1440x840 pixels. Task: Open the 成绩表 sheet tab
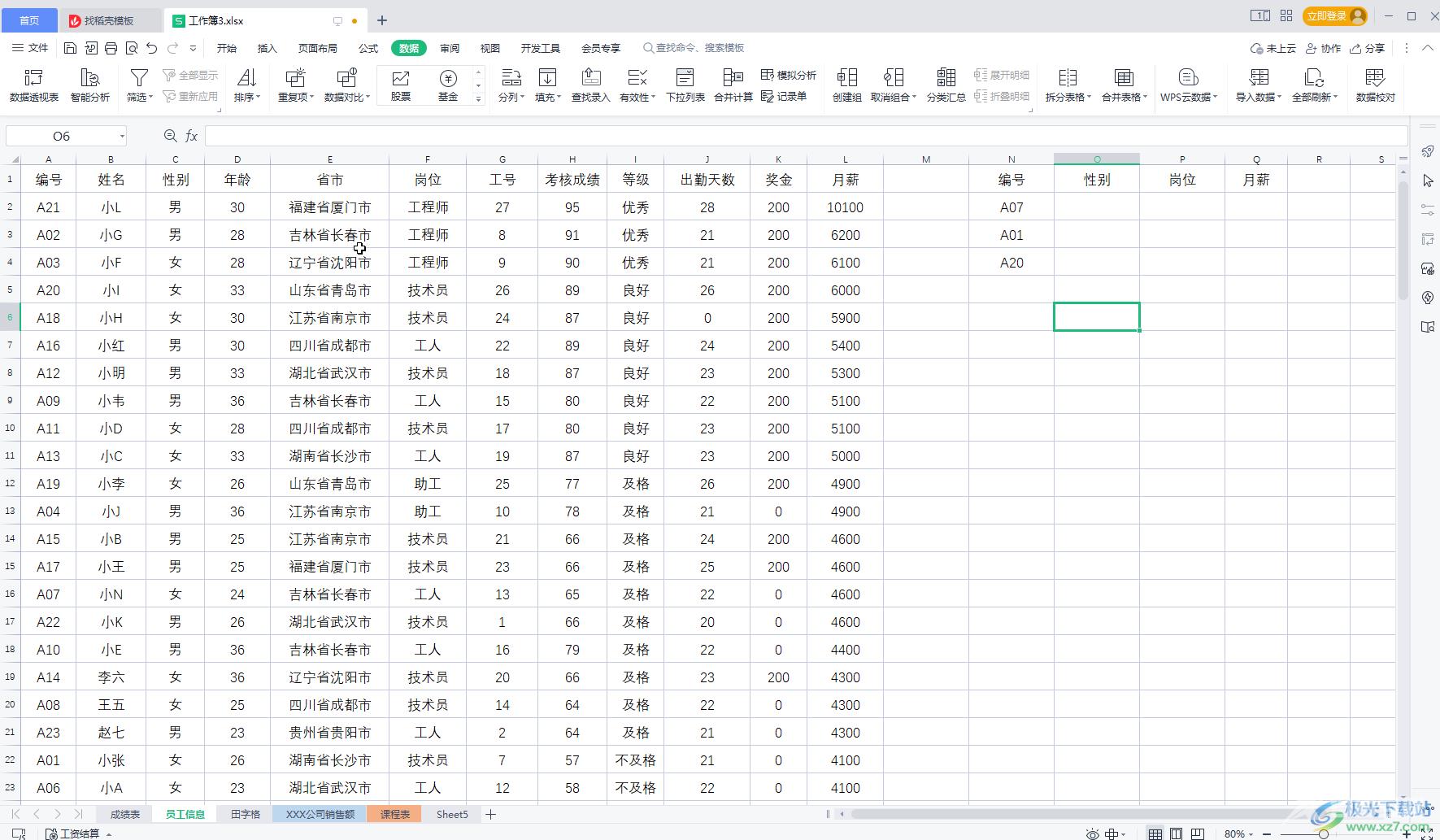point(125,814)
